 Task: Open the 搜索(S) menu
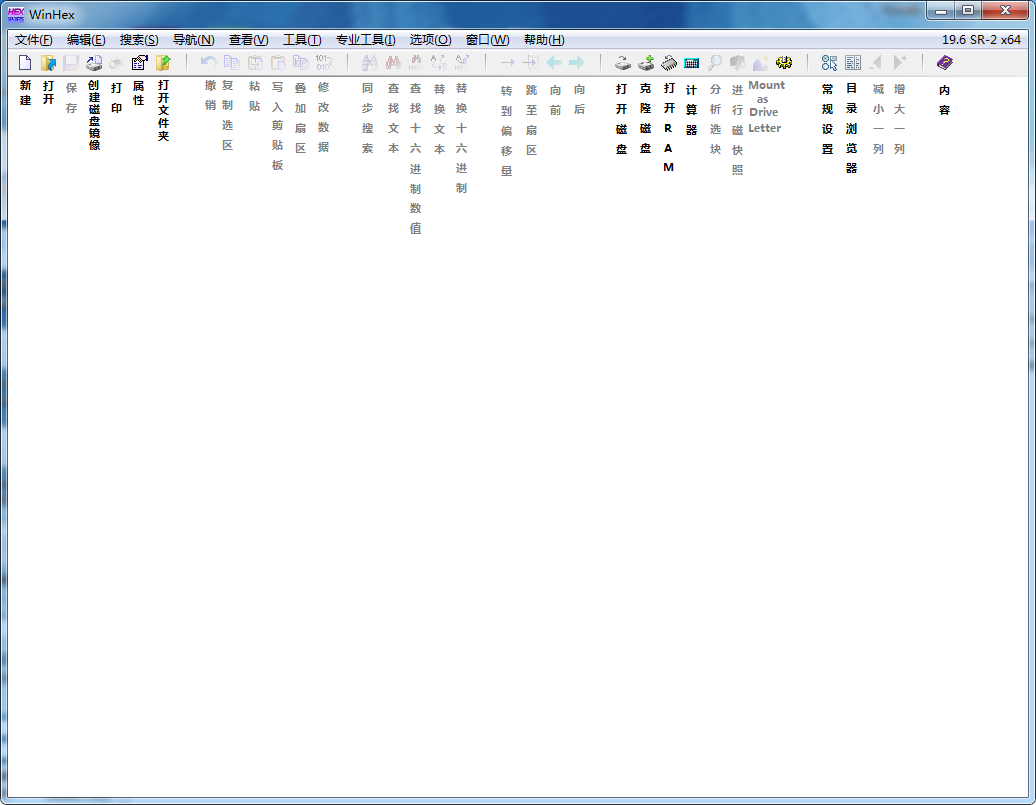pos(139,40)
